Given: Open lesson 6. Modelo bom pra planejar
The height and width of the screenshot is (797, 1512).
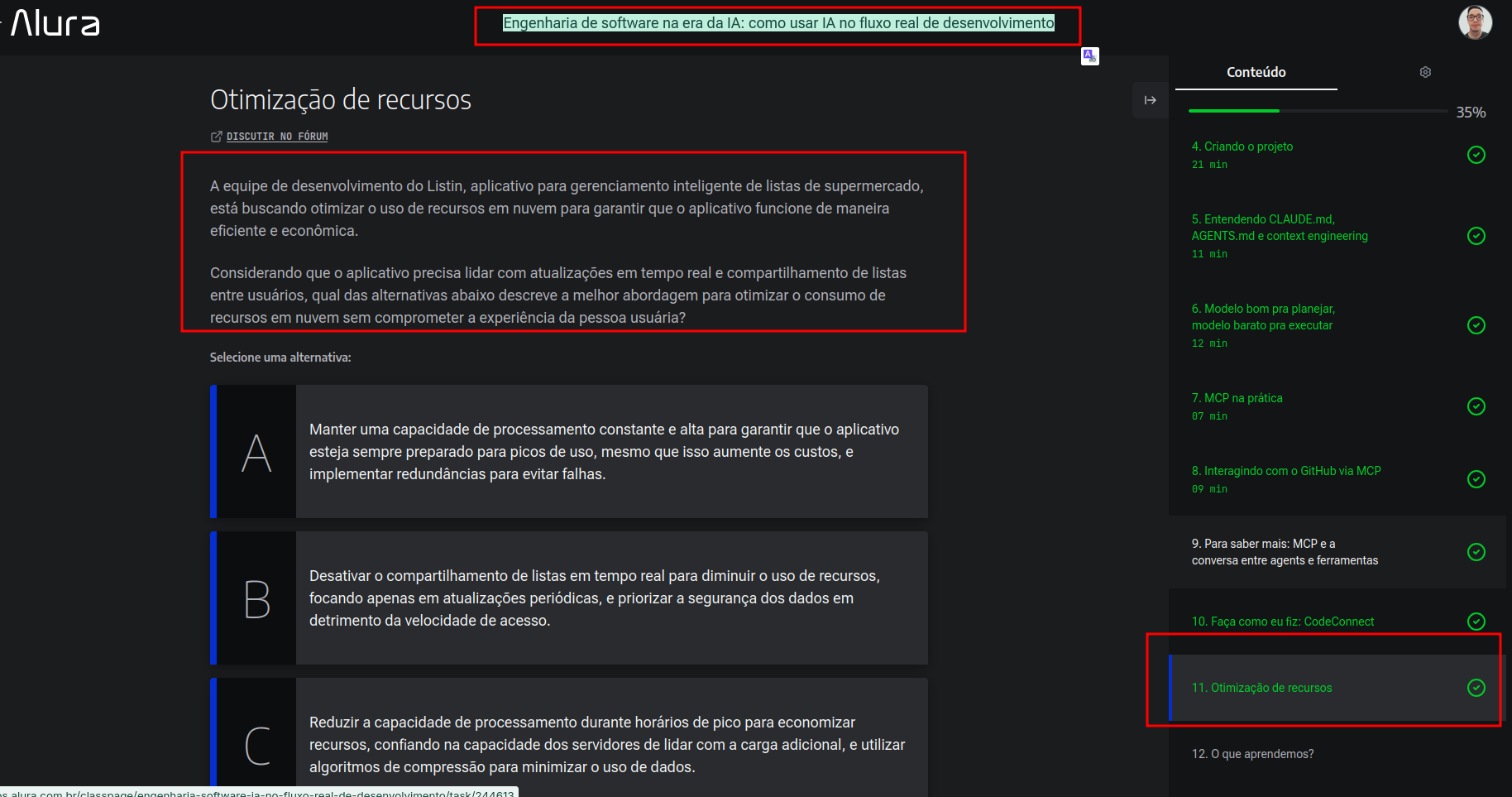Looking at the screenshot, I should point(1263,317).
